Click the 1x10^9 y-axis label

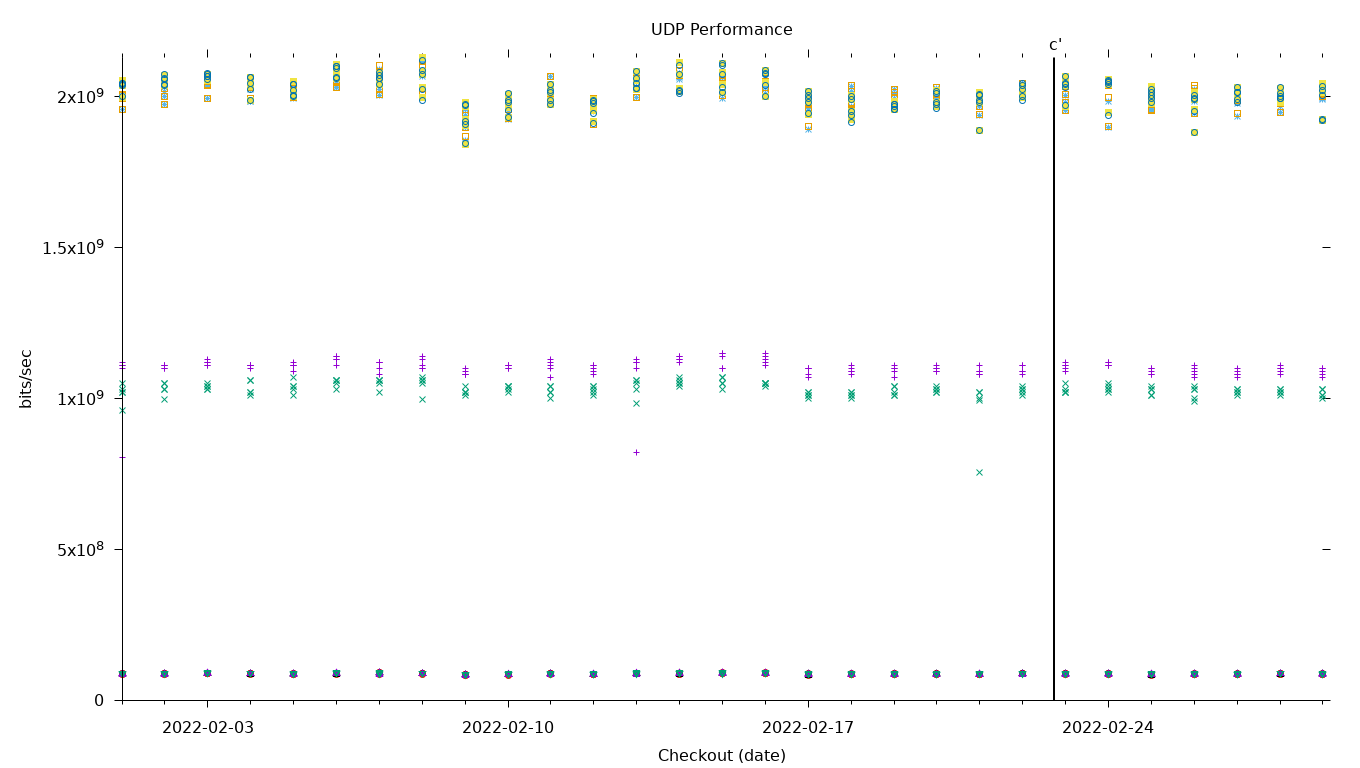coord(80,398)
